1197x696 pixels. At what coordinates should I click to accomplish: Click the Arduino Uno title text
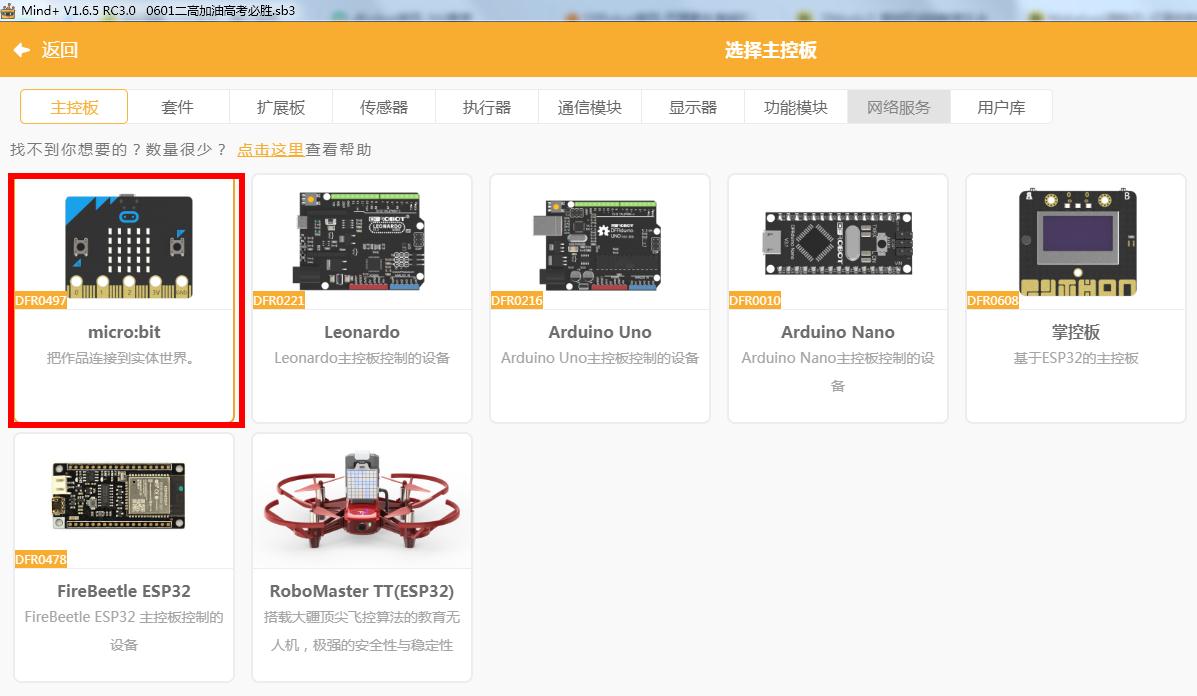(600, 332)
